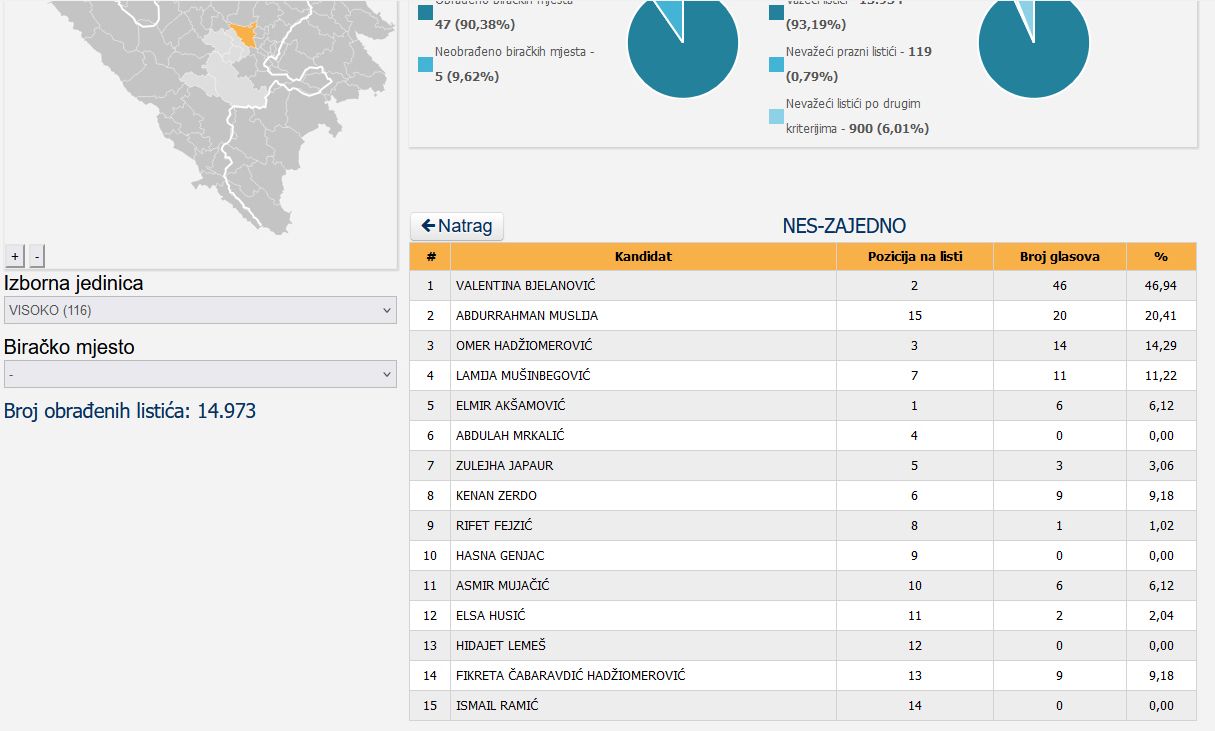Screen dimensions: 1215x731
Task: Click the Neobrađeno biračkih mjesta legend swatch
Action: [x=426, y=64]
